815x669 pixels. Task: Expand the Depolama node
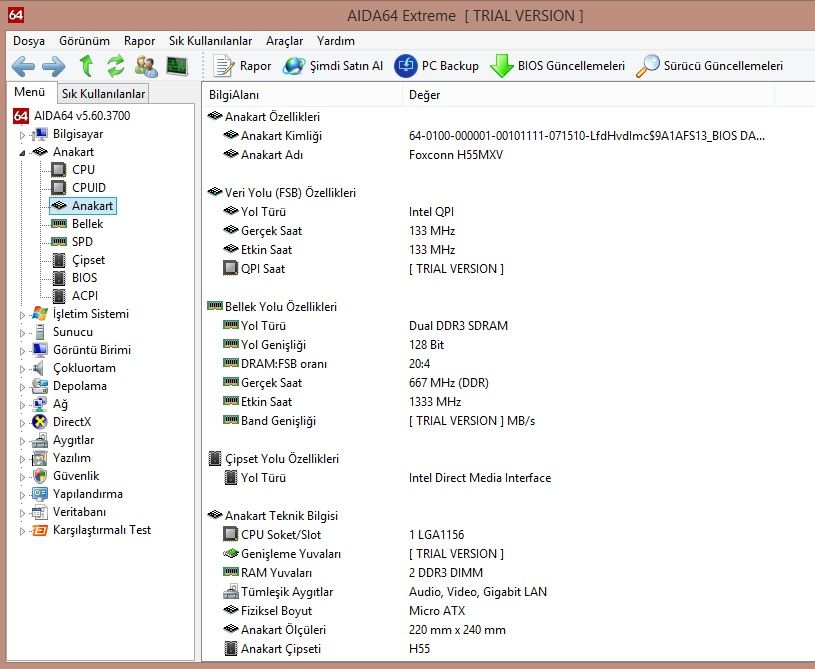point(22,387)
